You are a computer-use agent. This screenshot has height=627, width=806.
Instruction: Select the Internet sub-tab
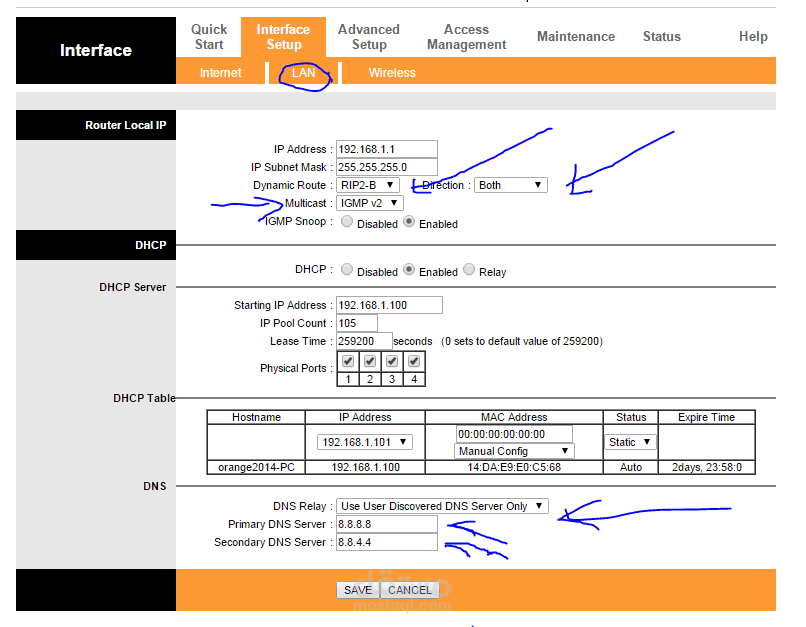coord(221,72)
